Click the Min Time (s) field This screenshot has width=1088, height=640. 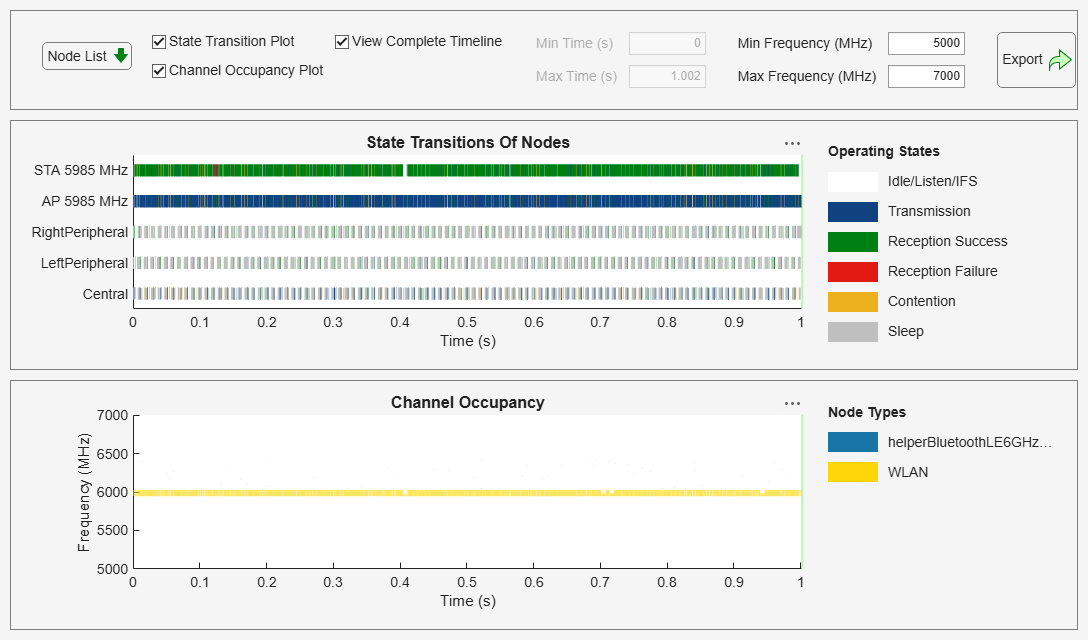click(667, 43)
